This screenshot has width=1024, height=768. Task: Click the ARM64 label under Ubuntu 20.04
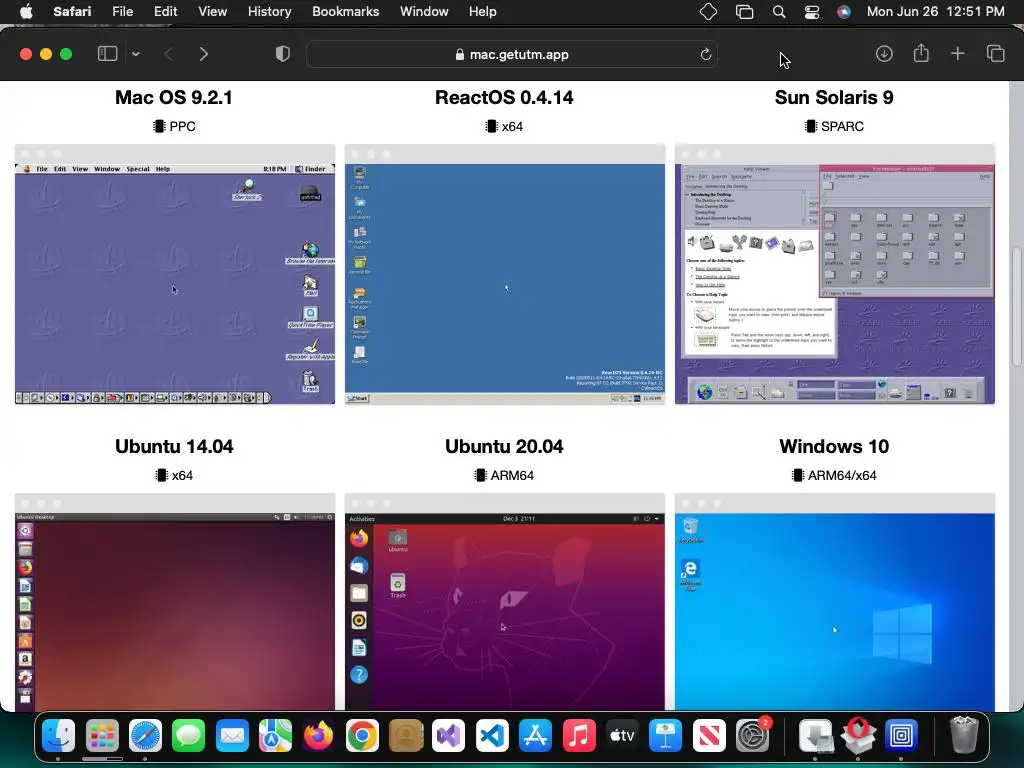pos(512,475)
